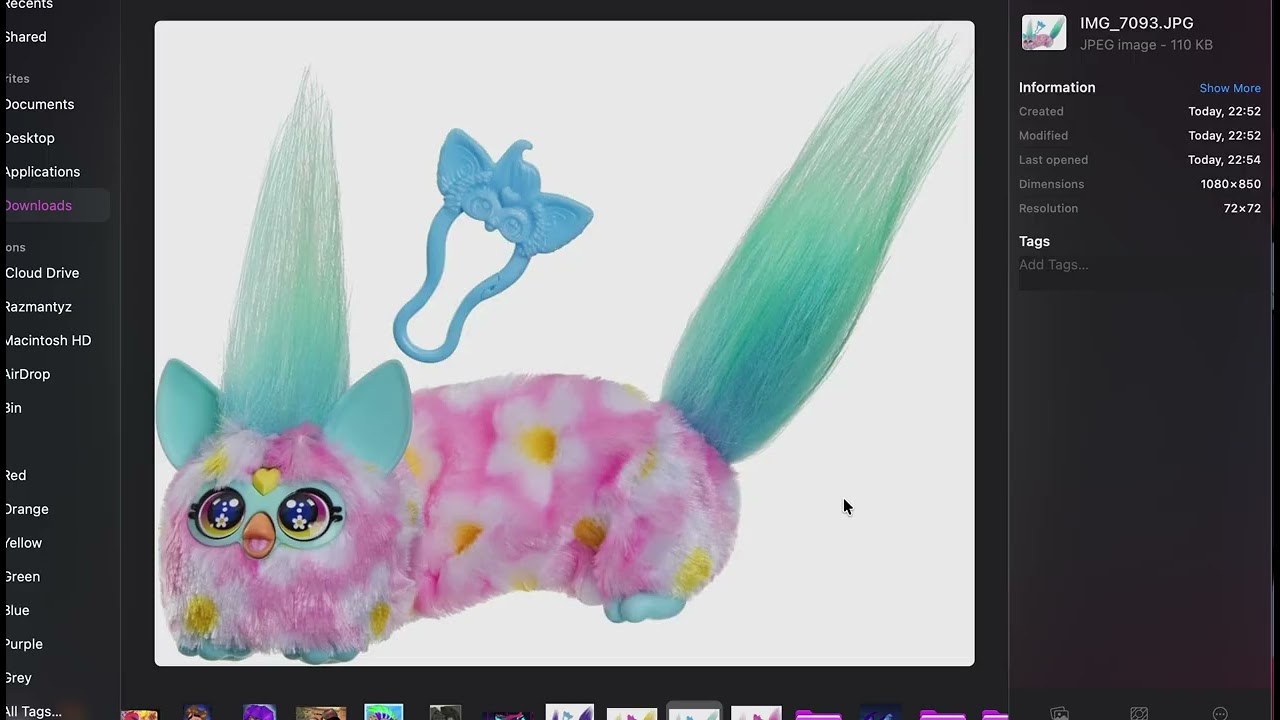Click Show More in the Information section
The height and width of the screenshot is (720, 1280).
[x=1230, y=88]
